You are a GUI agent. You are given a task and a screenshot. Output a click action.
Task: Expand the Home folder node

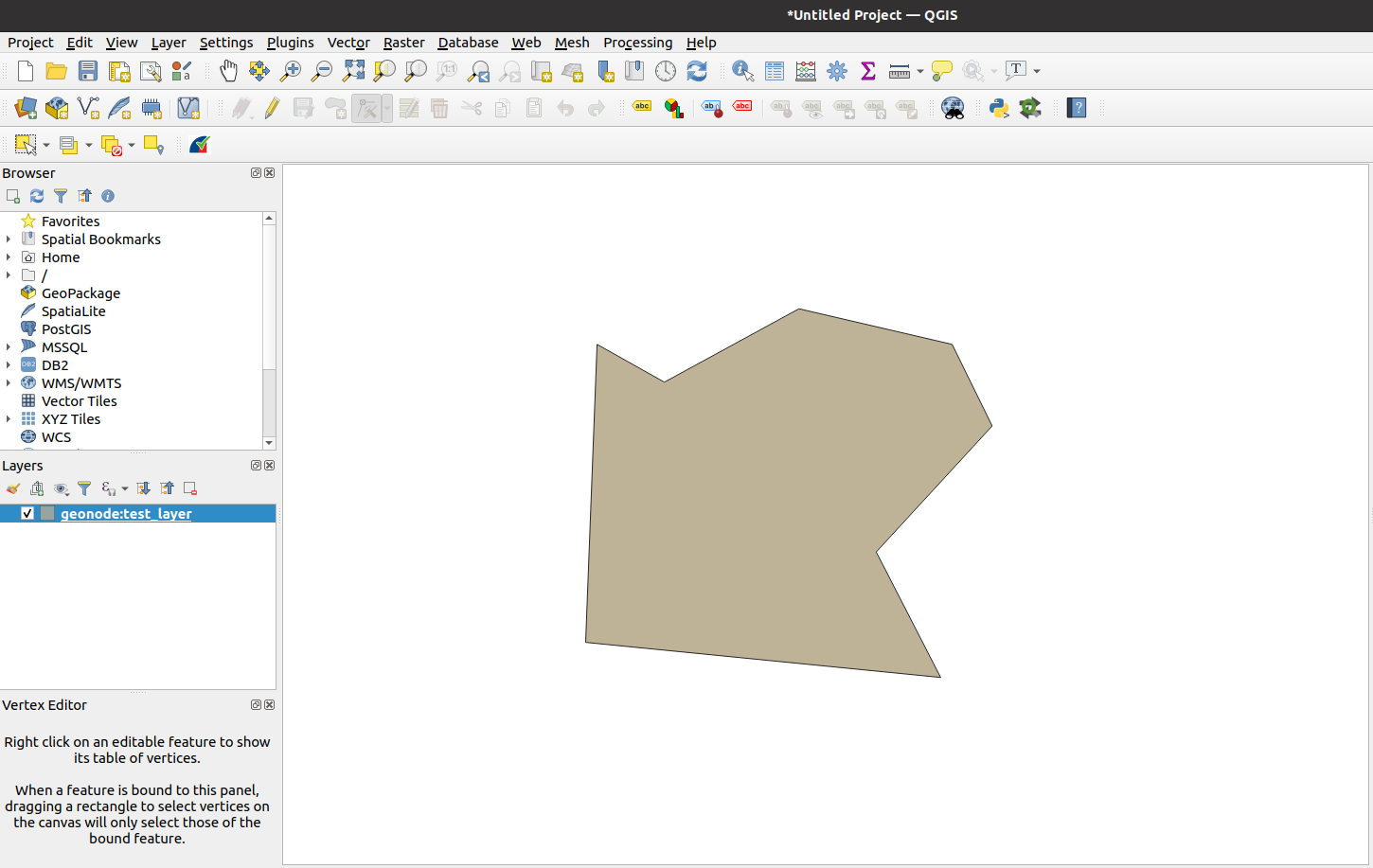[9, 257]
